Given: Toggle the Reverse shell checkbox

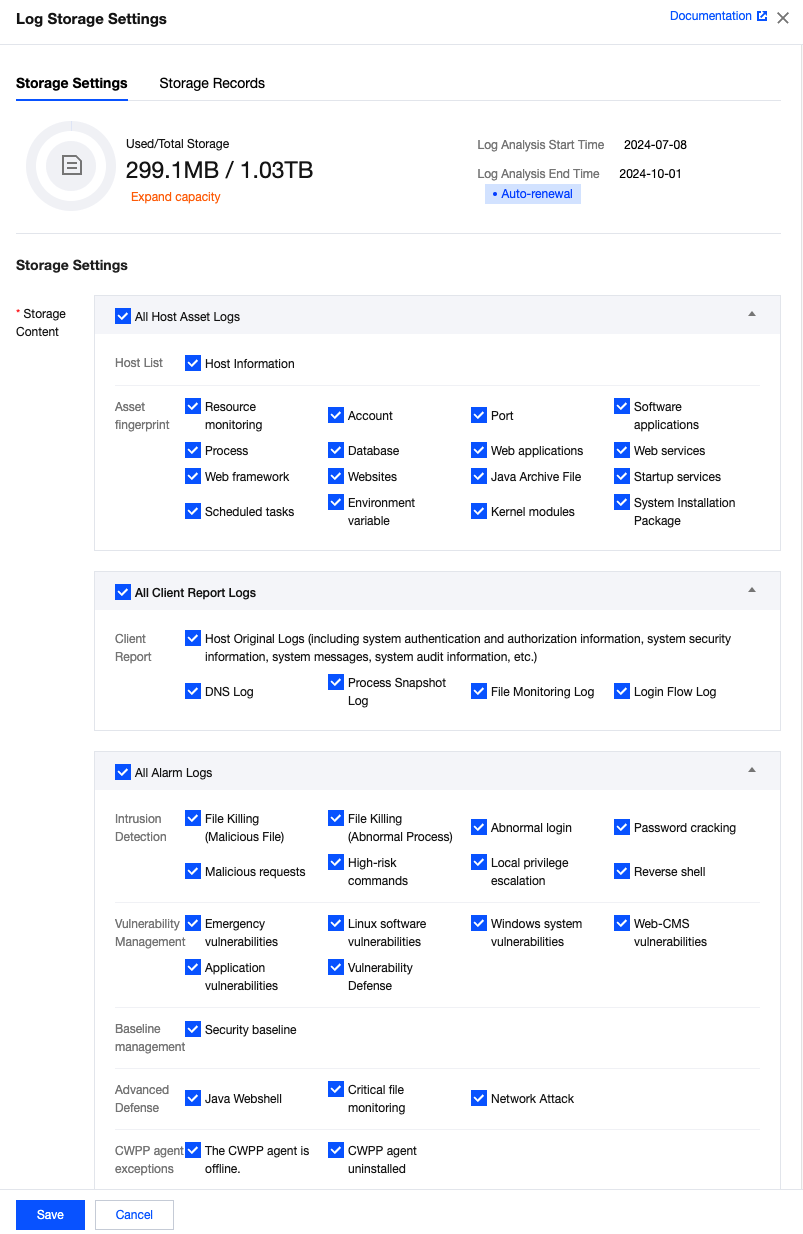Looking at the screenshot, I should 622,871.
